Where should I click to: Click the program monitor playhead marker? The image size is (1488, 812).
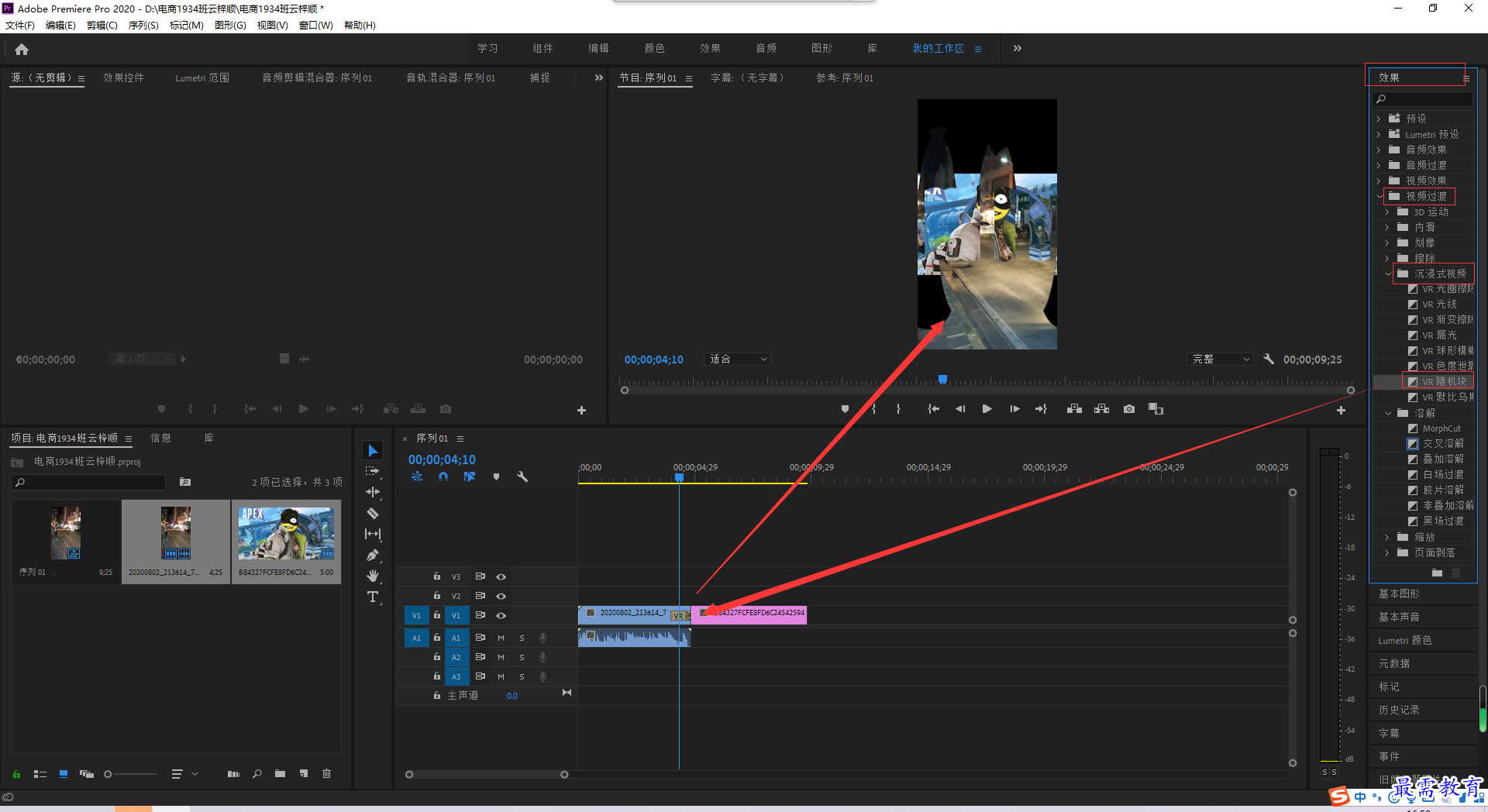pos(942,379)
